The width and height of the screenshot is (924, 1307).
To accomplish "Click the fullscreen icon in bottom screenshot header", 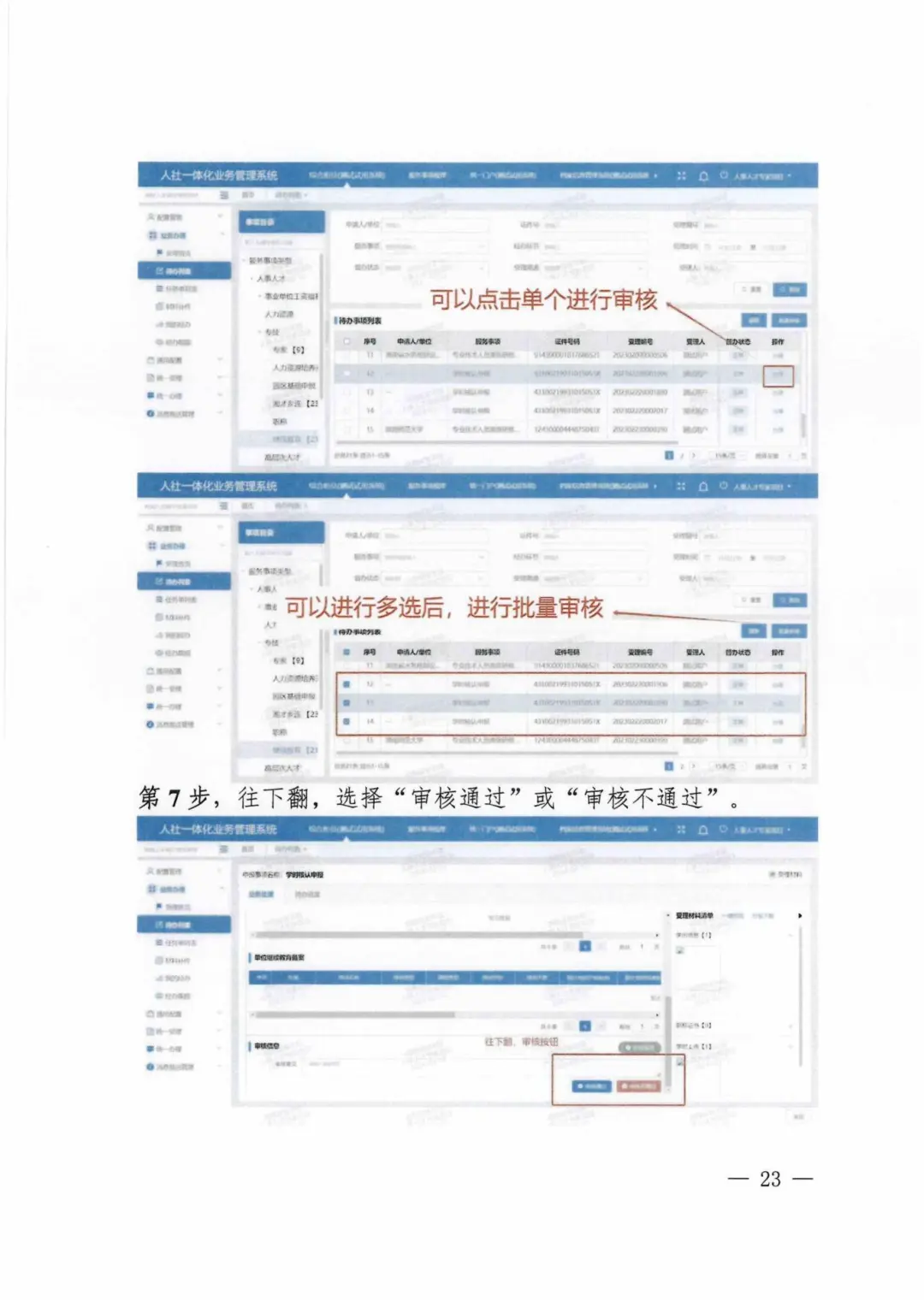I will [681, 830].
